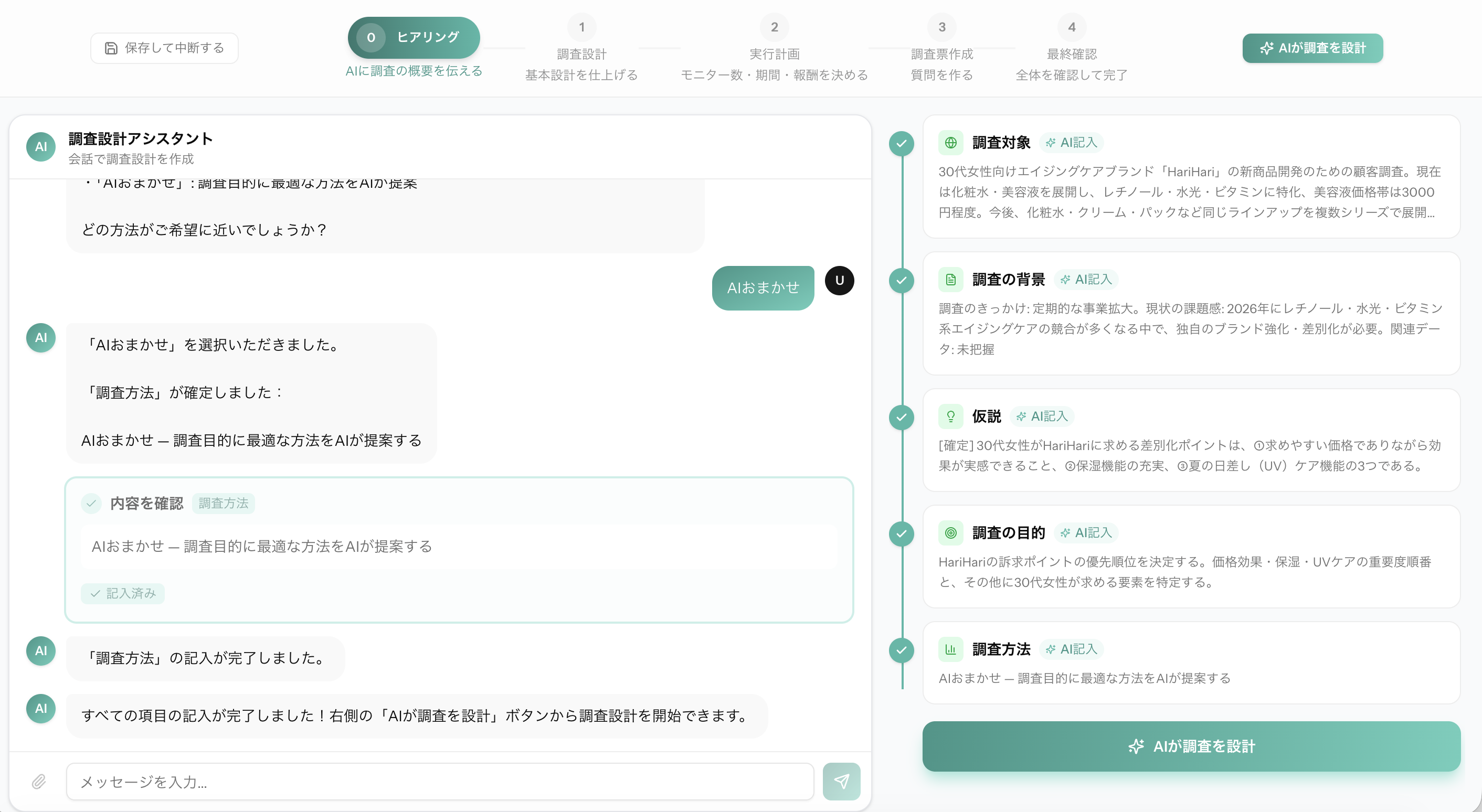
Task: Click the checkmark circle beside 調査の目的
Action: tap(902, 533)
